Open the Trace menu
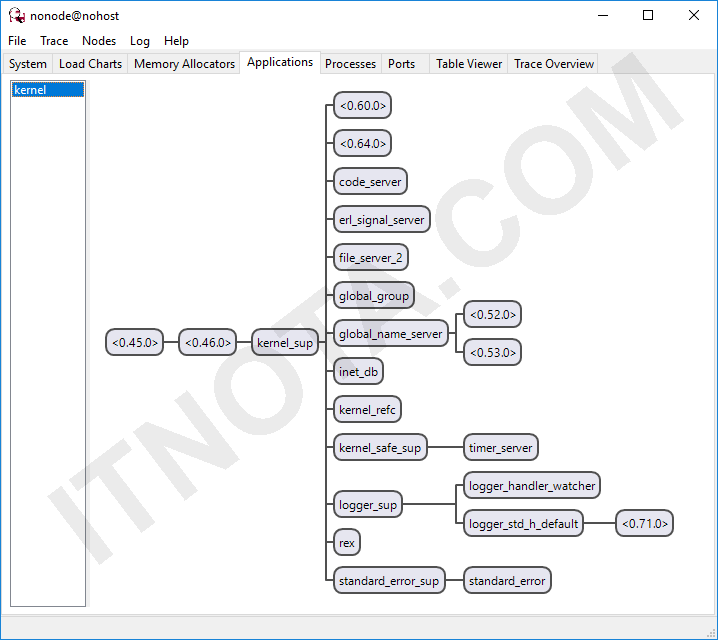718x640 pixels. [x=54, y=41]
